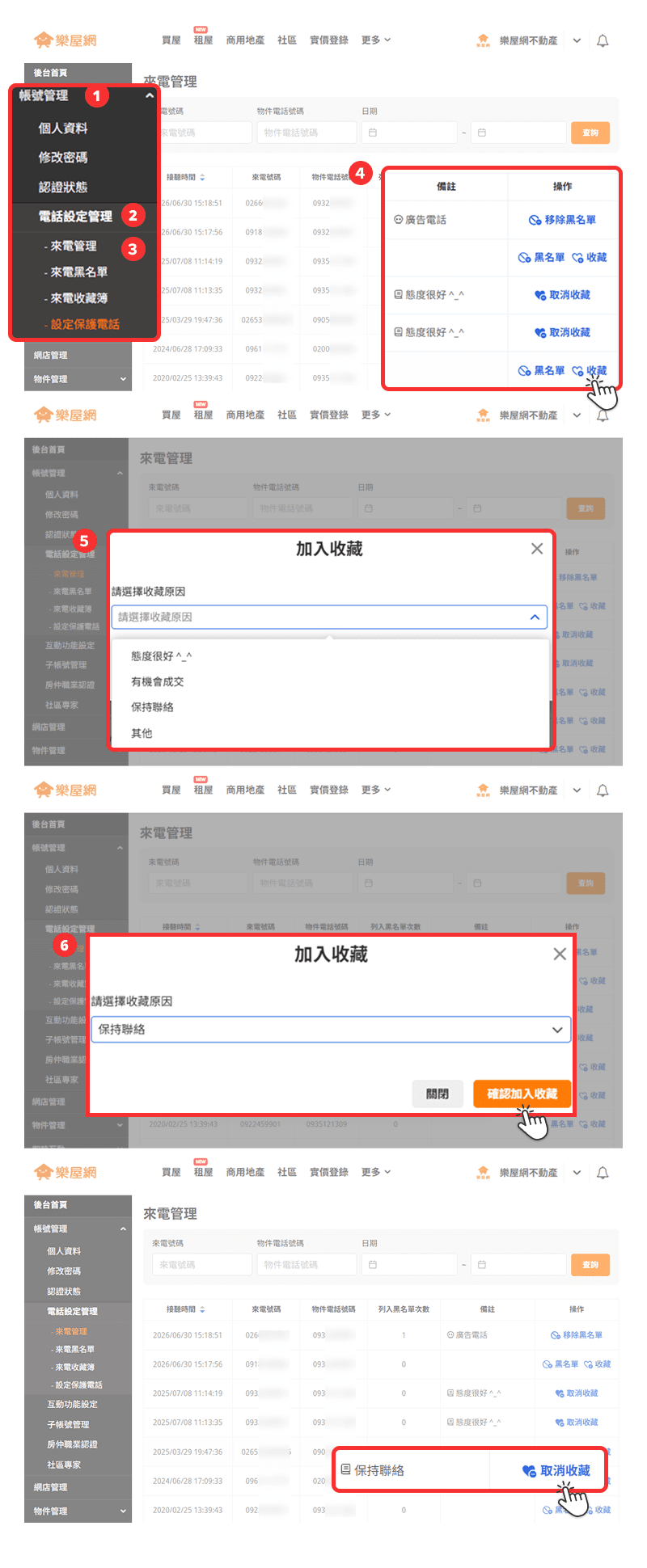
Task: Click small 認證狀態 in undimmed sidebar above 電話設定管理
Action: pos(64,1291)
